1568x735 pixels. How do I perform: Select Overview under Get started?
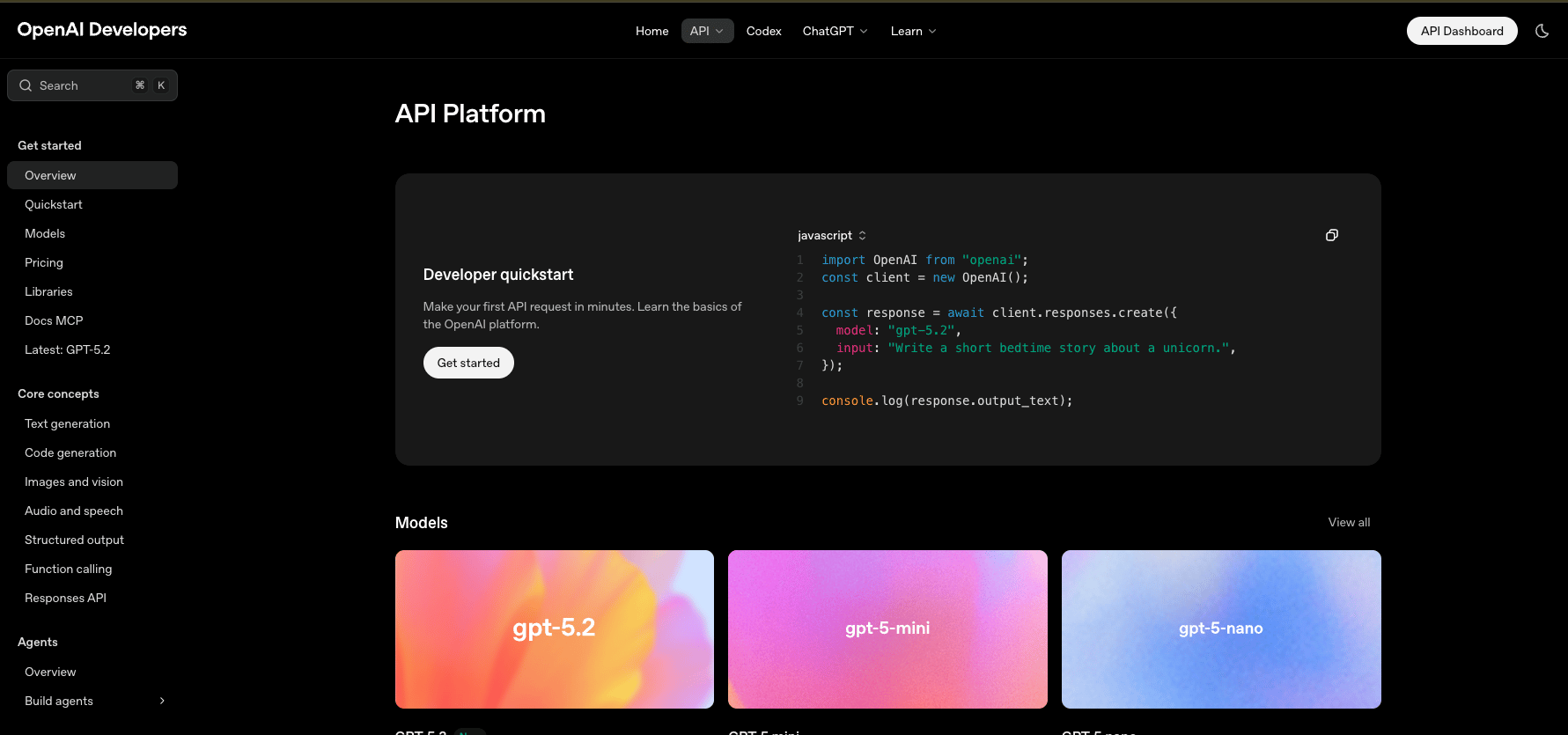click(92, 175)
